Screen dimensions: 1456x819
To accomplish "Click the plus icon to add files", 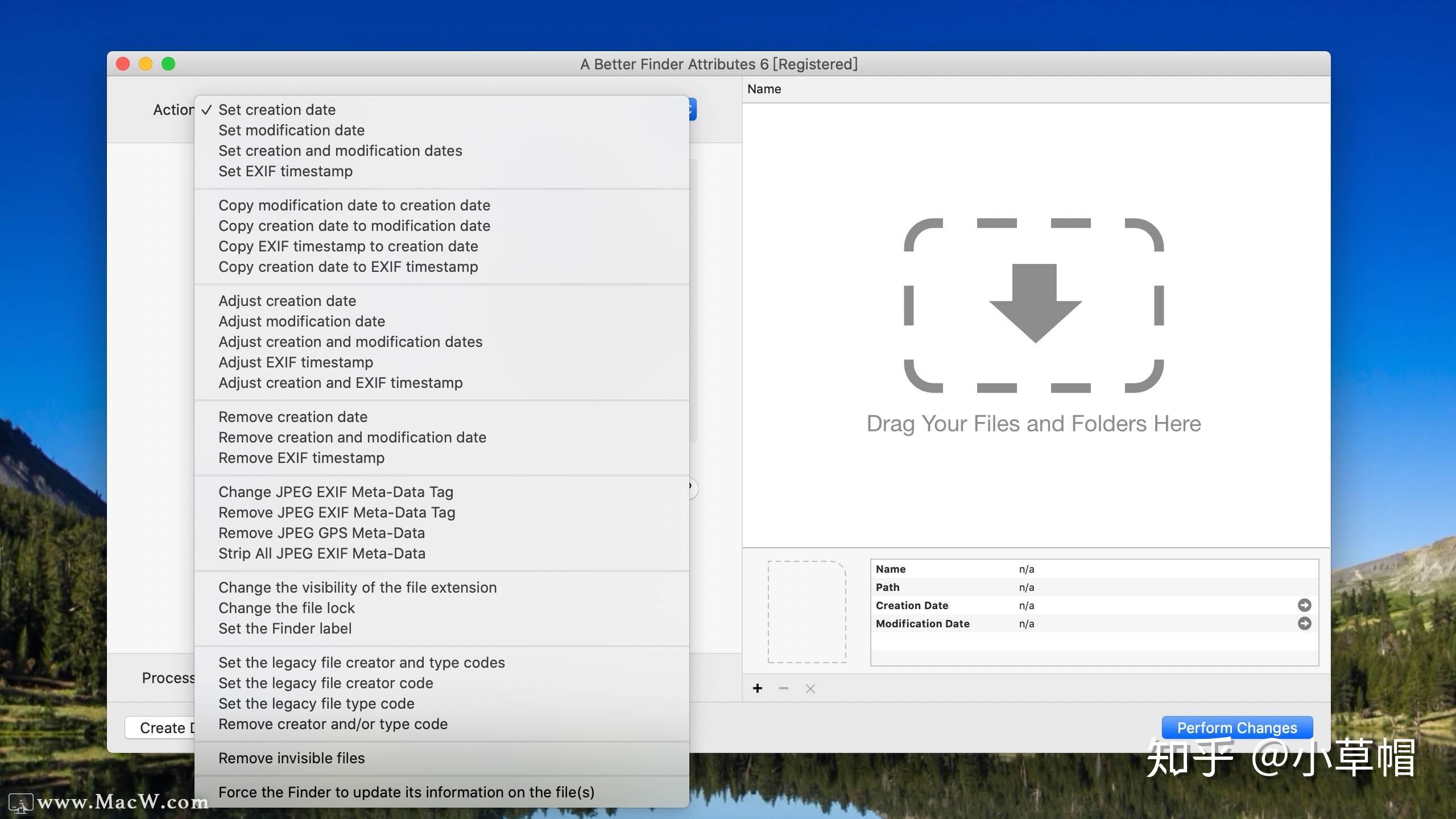I will coord(758,688).
